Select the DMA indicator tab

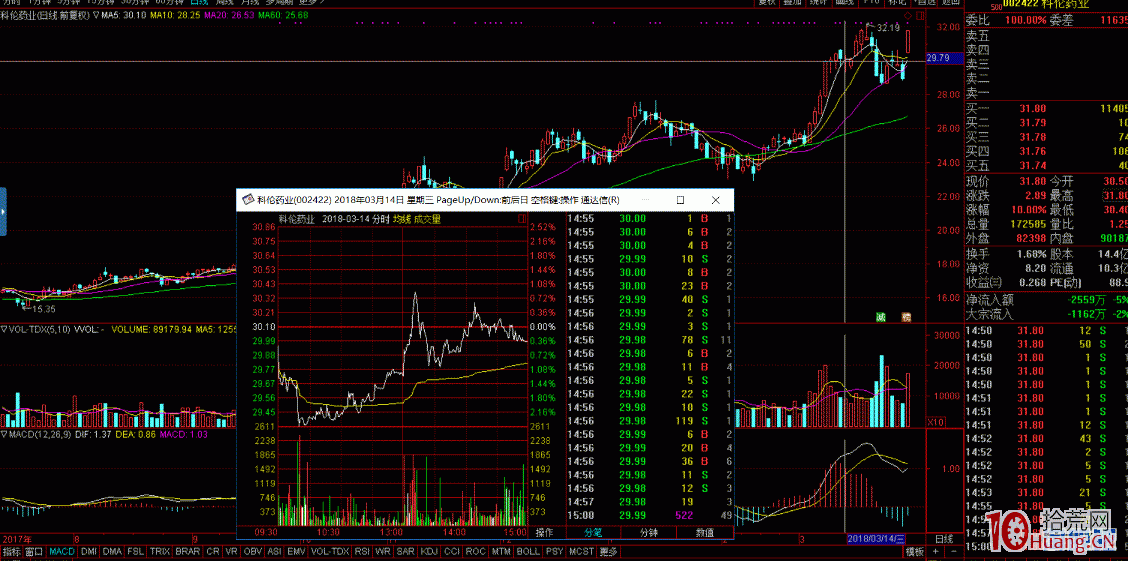(x=112, y=552)
